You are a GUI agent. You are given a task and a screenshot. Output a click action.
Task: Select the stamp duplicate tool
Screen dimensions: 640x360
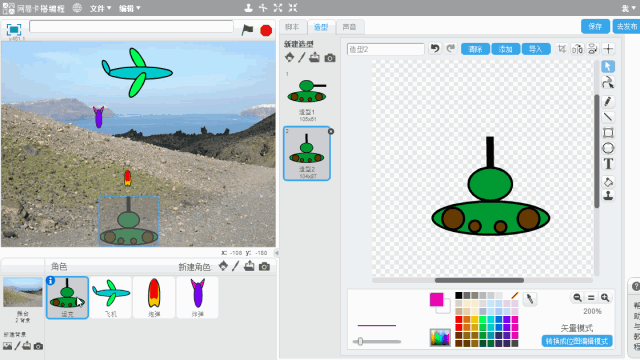point(608,196)
